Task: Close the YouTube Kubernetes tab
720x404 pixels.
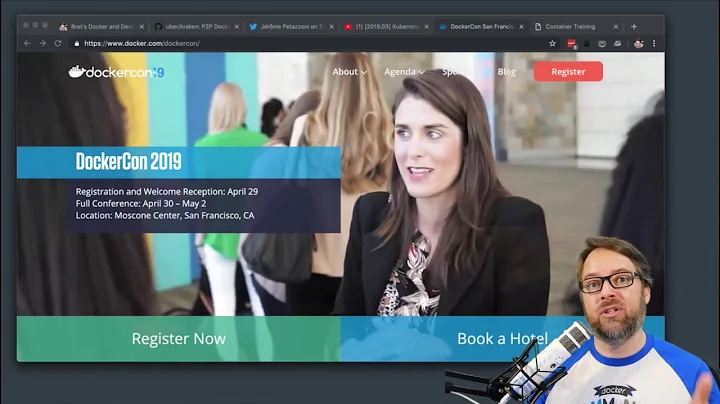Action: pos(427,27)
